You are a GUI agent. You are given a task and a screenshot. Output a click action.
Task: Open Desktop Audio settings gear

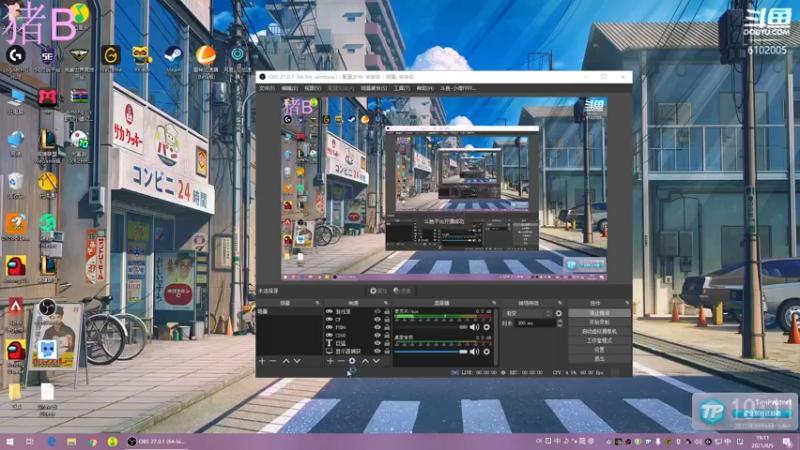(x=487, y=352)
